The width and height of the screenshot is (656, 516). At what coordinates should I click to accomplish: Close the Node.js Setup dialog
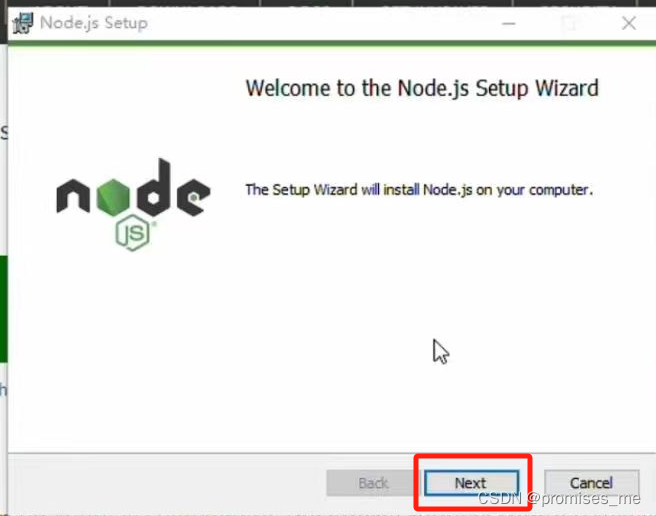[629, 23]
